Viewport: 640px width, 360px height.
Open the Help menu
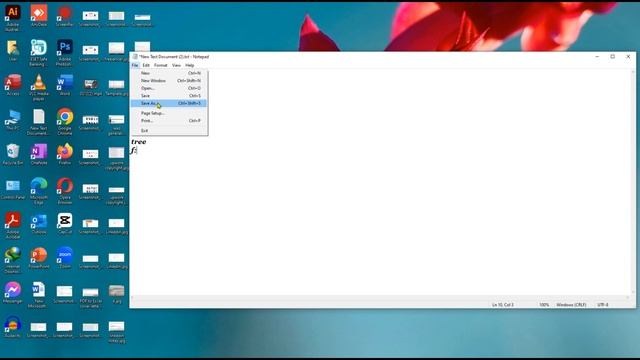189,65
